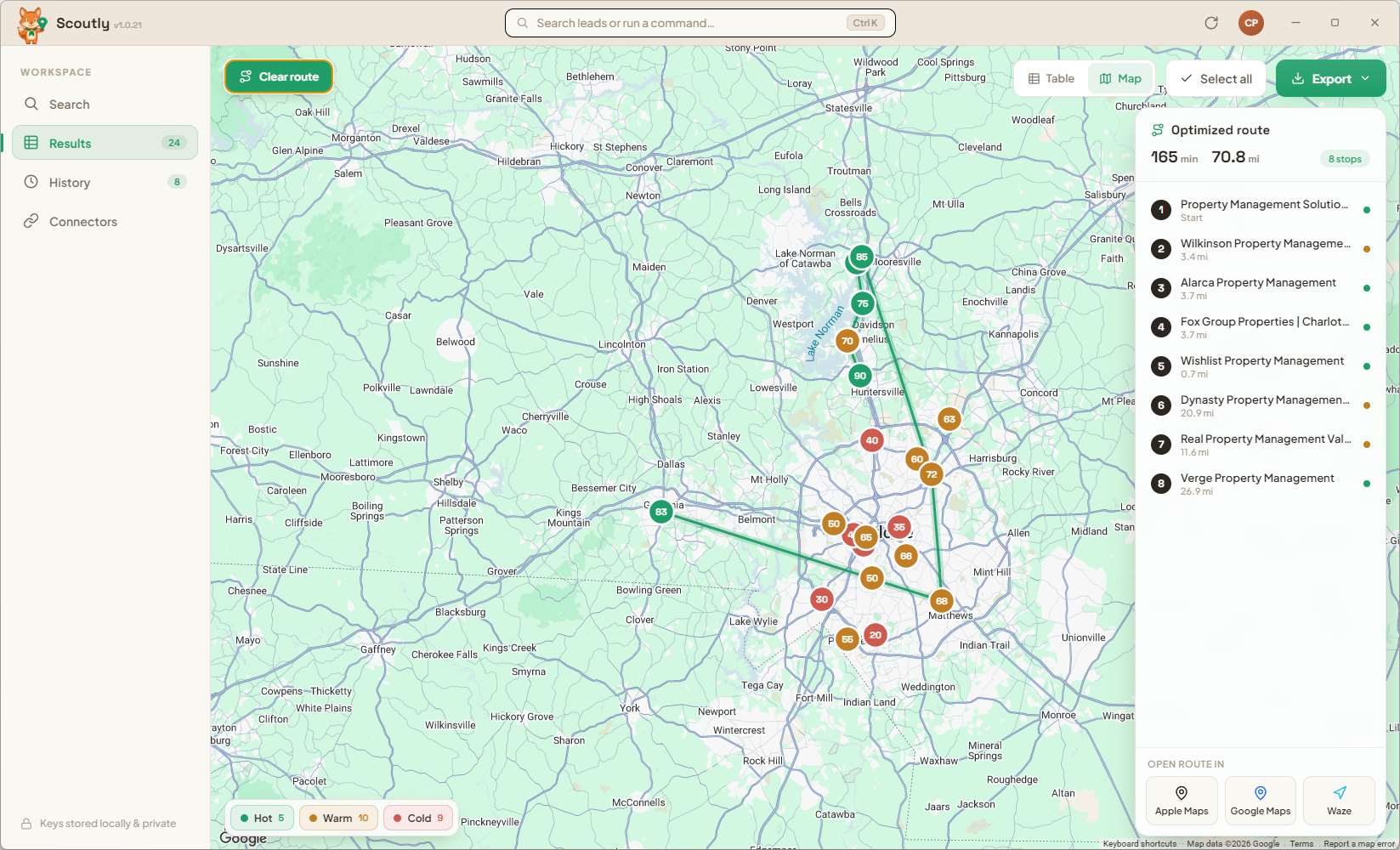Click the optimized route icon in panel header

tap(1158, 130)
